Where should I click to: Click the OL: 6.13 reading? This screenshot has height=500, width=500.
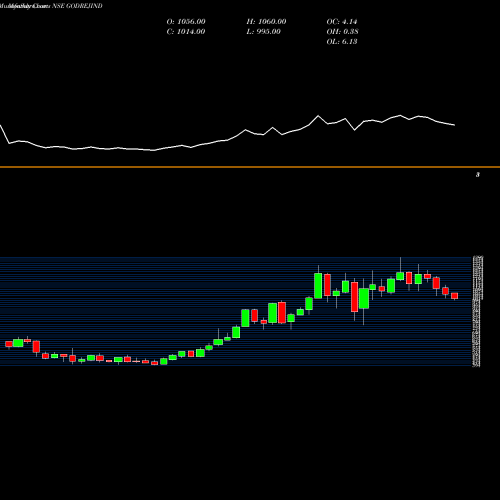point(342,42)
